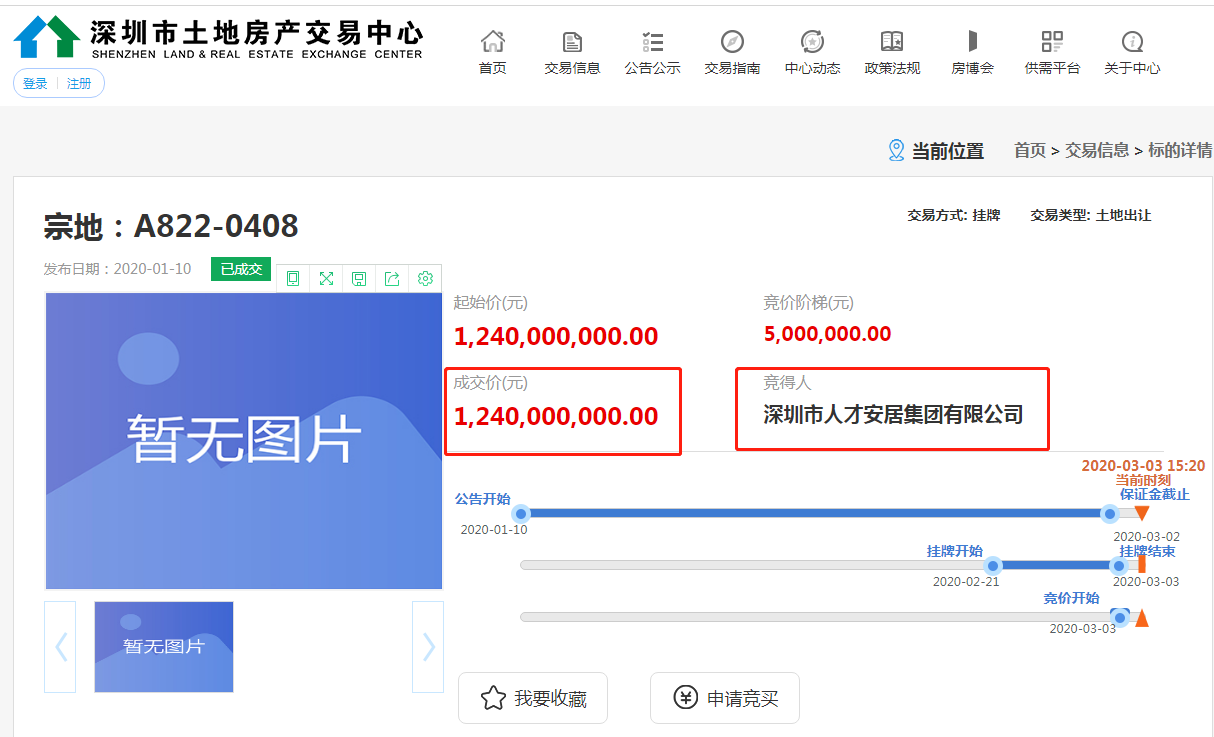Image resolution: width=1214 pixels, height=737 pixels.
Task: Click the fullscreen expand icon above image
Action: coord(326,278)
